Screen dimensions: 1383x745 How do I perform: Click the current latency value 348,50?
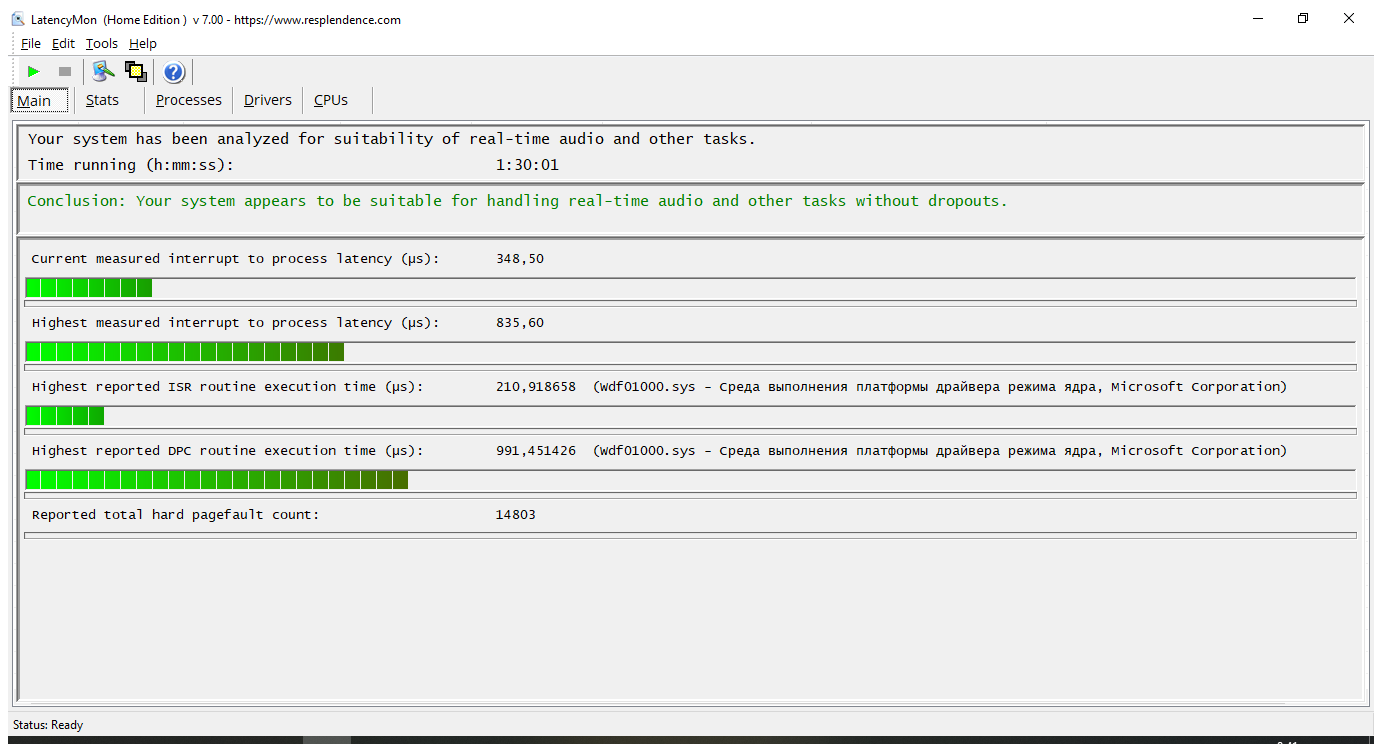520,259
